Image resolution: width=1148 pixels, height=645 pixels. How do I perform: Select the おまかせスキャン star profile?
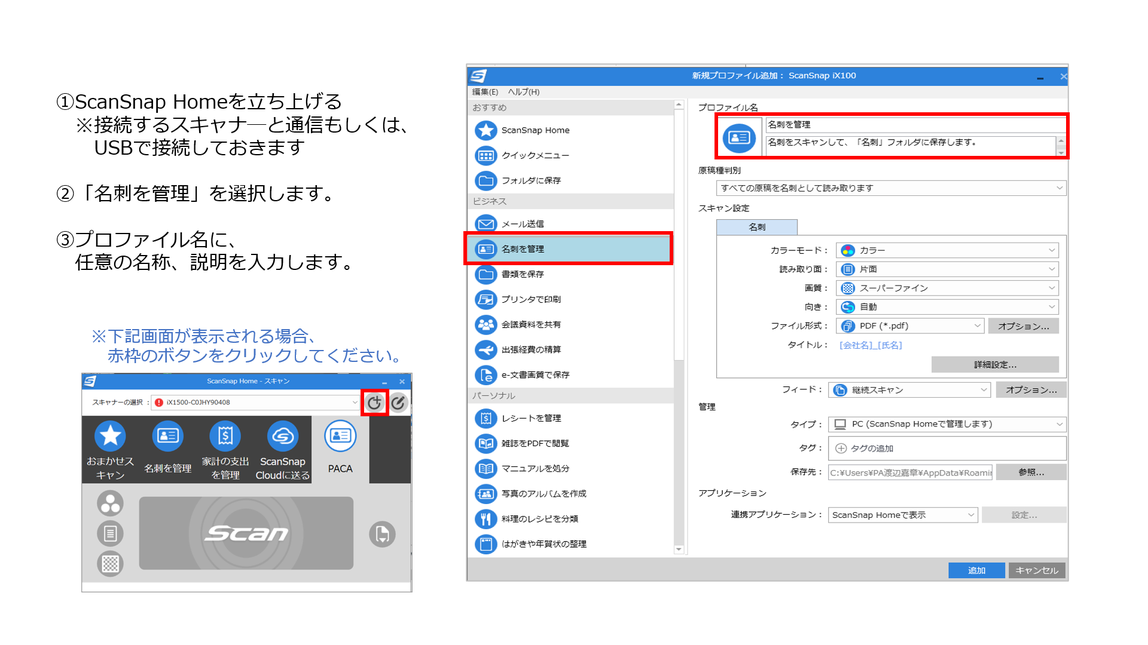(x=110, y=450)
